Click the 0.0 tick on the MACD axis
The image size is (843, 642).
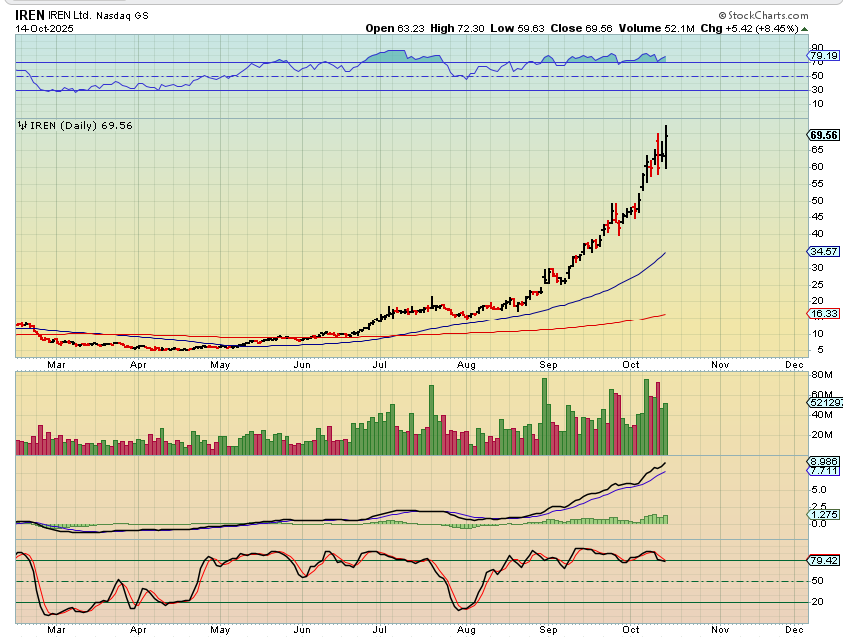coord(819,524)
